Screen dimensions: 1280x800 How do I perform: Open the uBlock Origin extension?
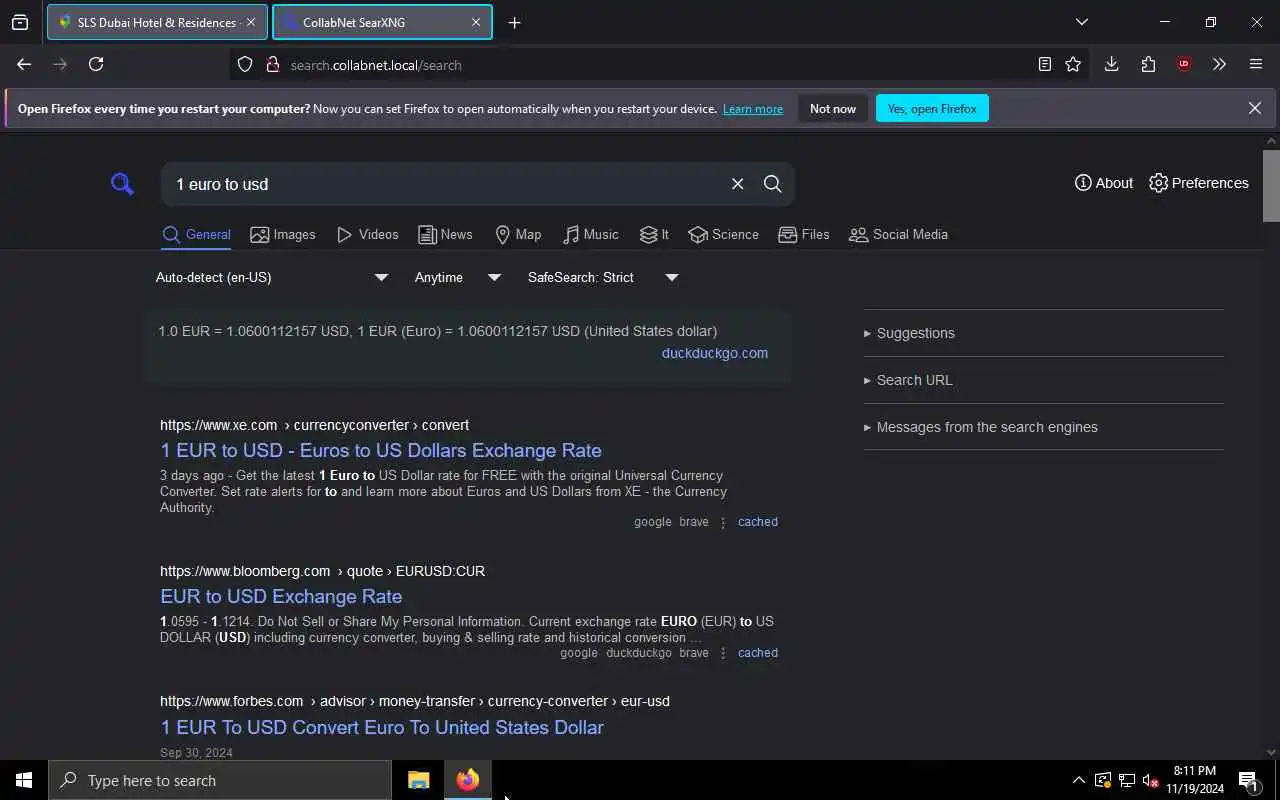click(x=1184, y=64)
